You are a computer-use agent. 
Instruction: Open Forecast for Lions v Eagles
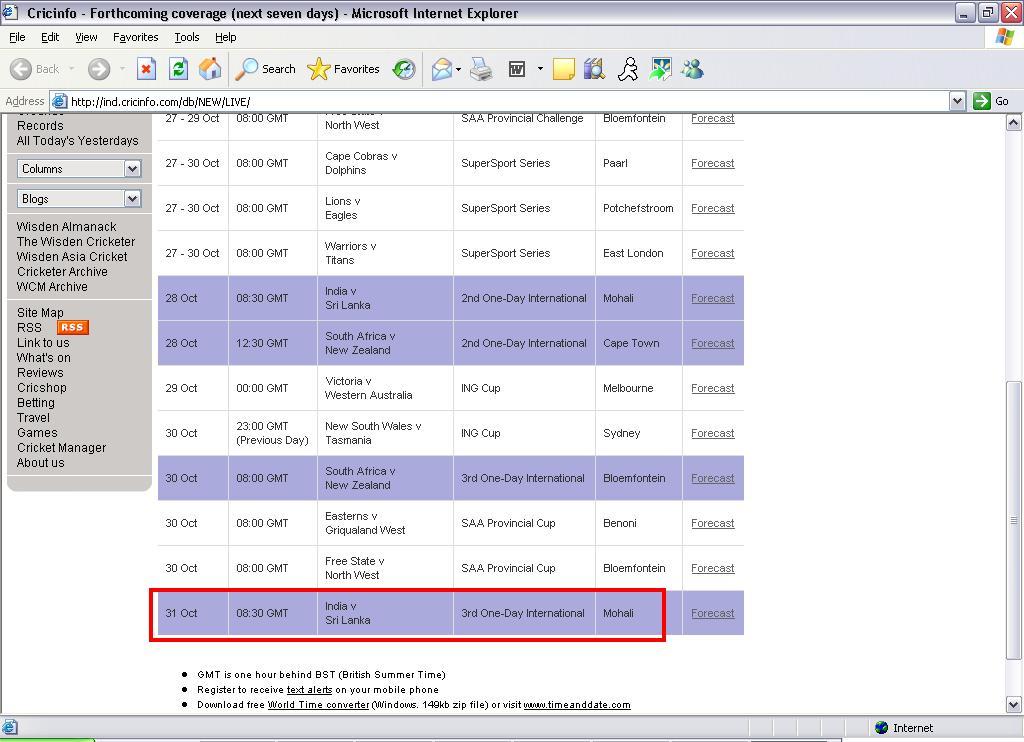(x=712, y=208)
